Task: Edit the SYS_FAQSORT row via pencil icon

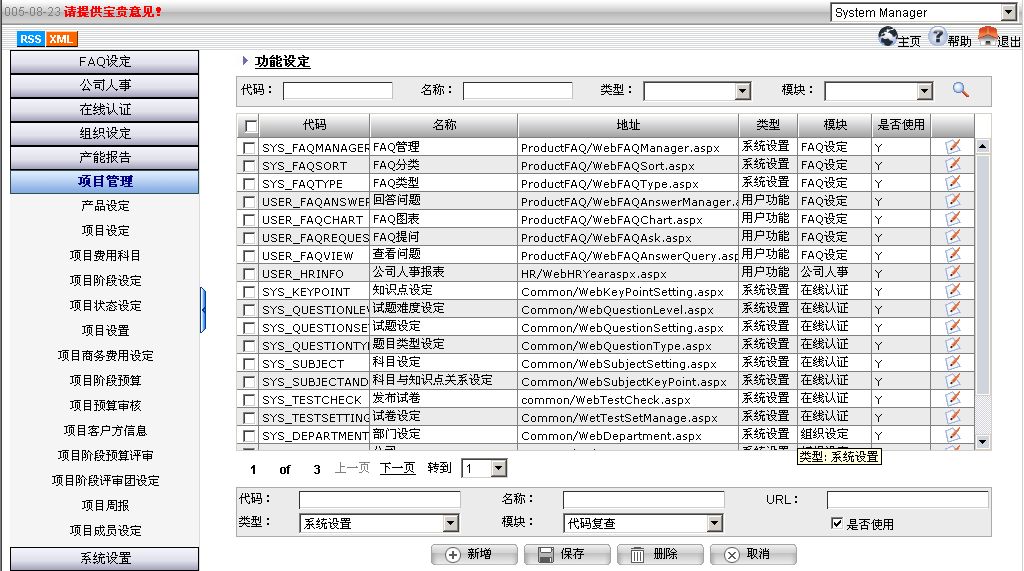Action: point(953,165)
